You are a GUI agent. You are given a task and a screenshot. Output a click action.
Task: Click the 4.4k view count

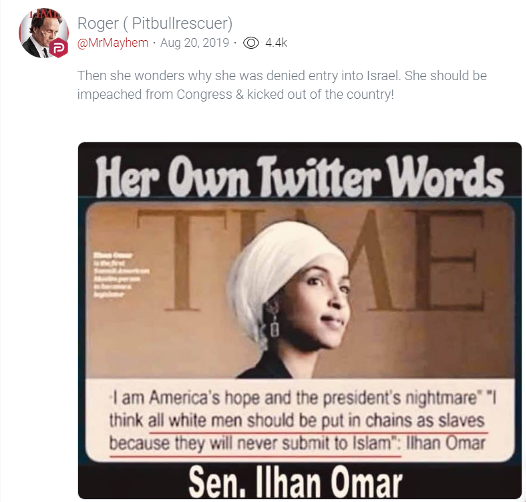[x=276, y=43]
